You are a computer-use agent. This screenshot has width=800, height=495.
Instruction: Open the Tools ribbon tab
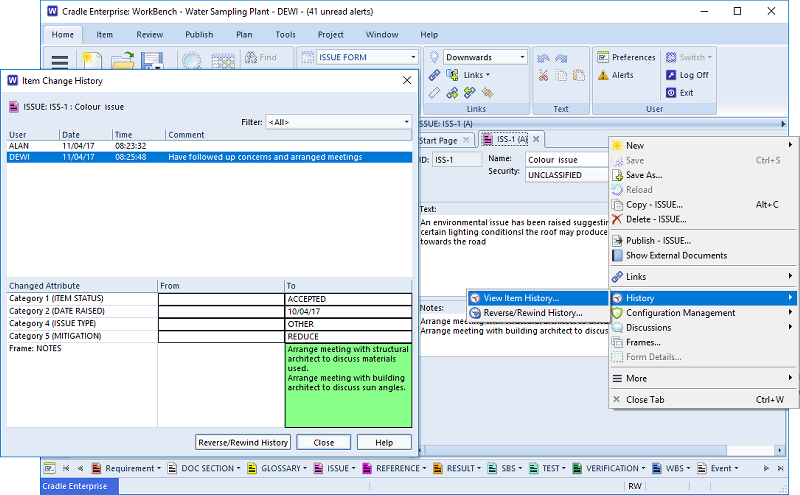[285, 34]
